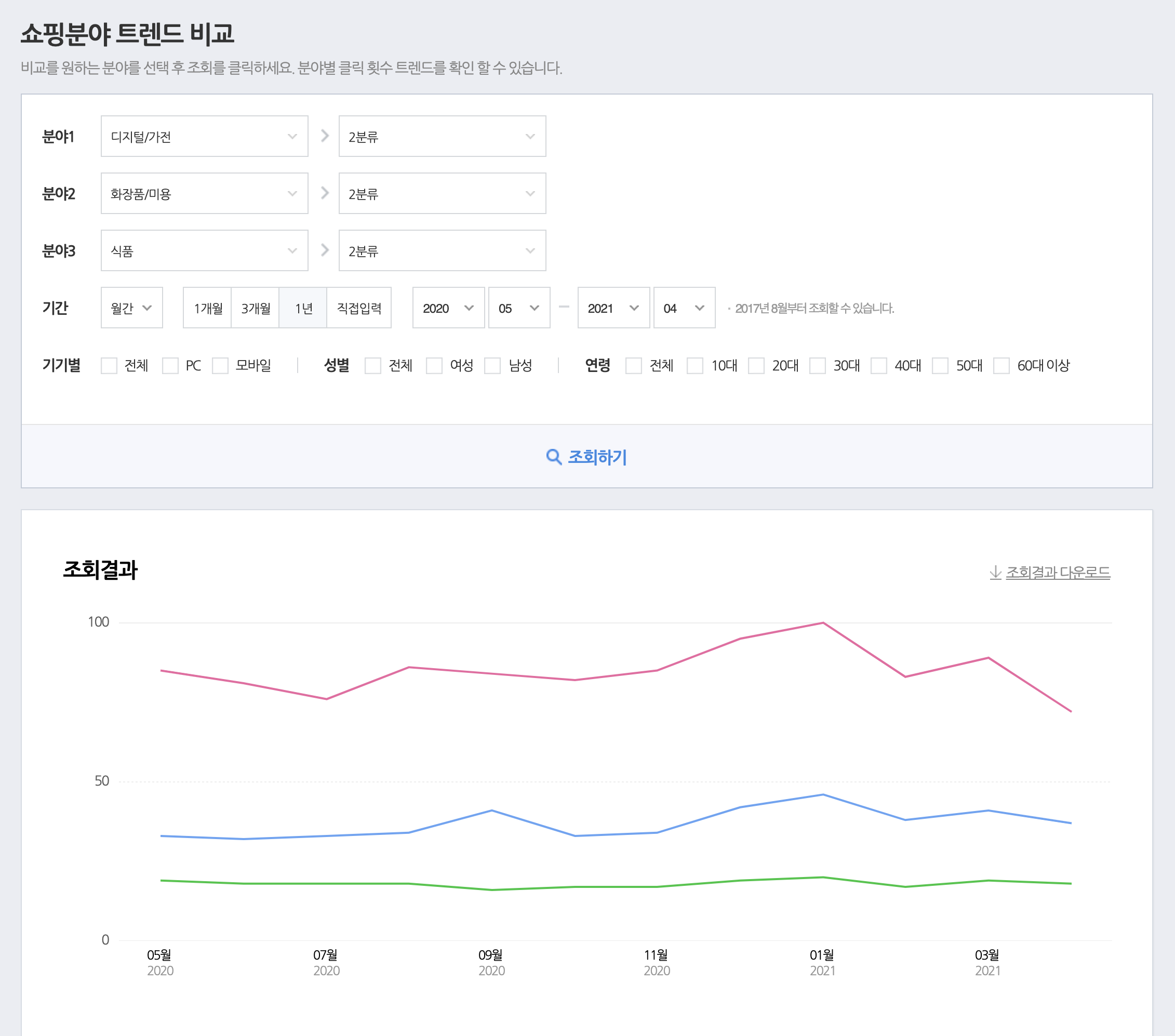Viewport: 1175px width, 1036px height.
Task: Tick the 여성 gender checkbox
Action: 434,366
